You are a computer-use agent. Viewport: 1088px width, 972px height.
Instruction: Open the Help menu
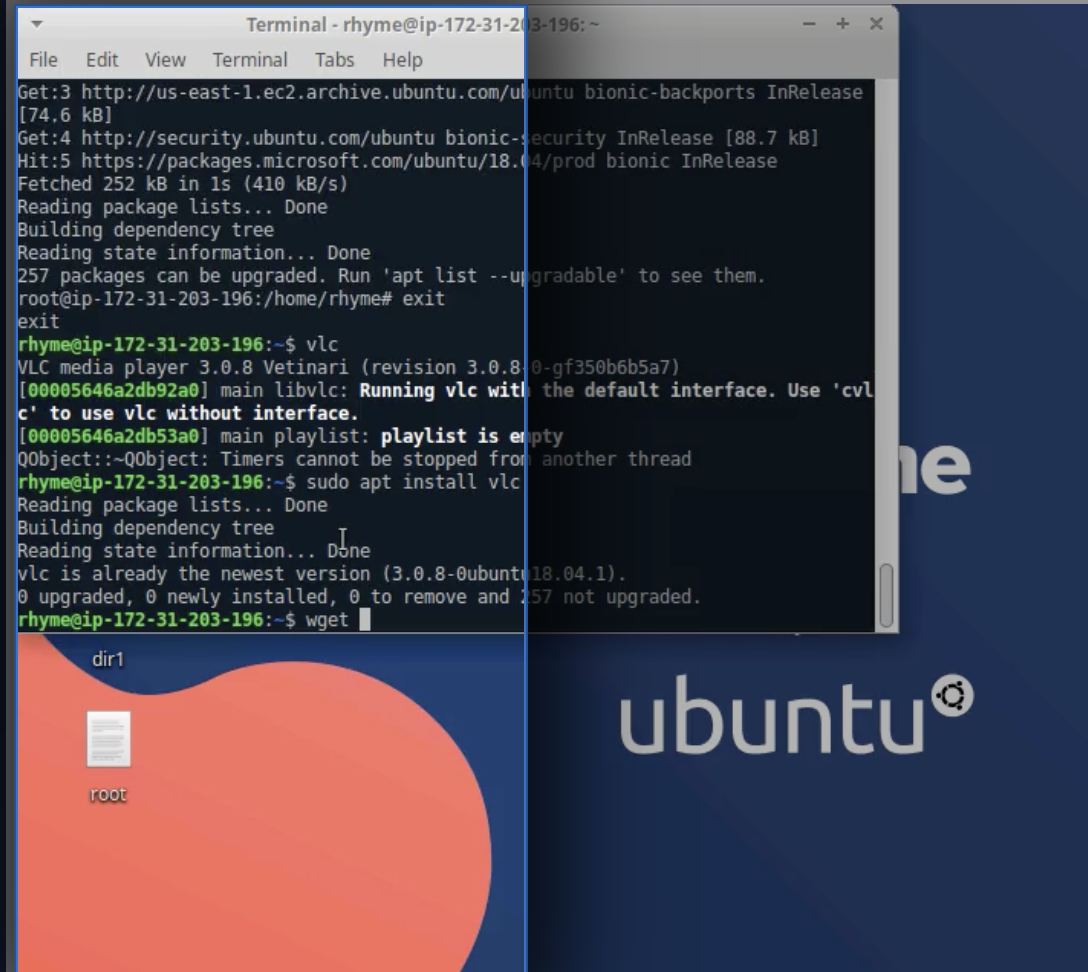pyautogui.click(x=402, y=60)
